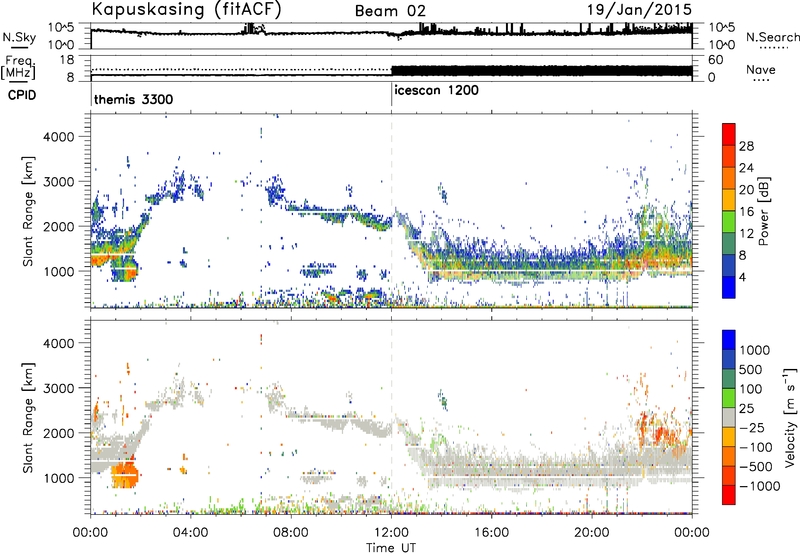
Task: Click the 'CPID' row label
Action: click(x=22, y=95)
